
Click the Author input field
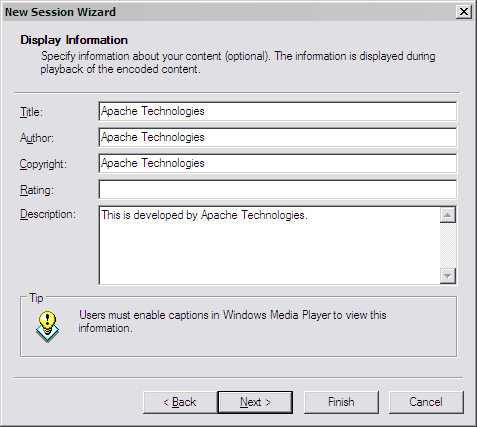tap(278, 137)
